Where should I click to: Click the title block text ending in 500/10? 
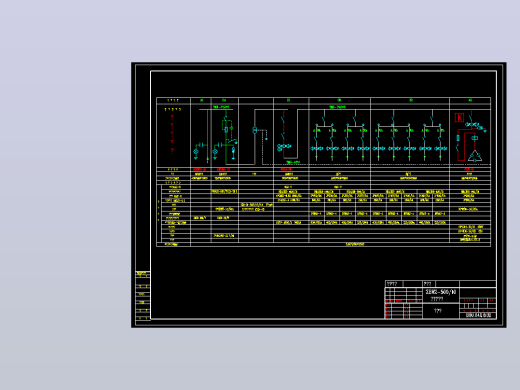(441, 292)
